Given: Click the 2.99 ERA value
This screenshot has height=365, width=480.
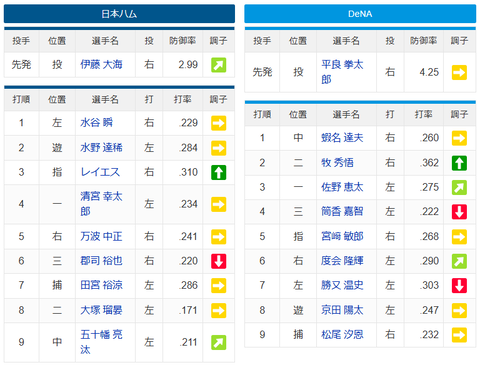Looking at the screenshot, I should pyautogui.click(x=188, y=64).
